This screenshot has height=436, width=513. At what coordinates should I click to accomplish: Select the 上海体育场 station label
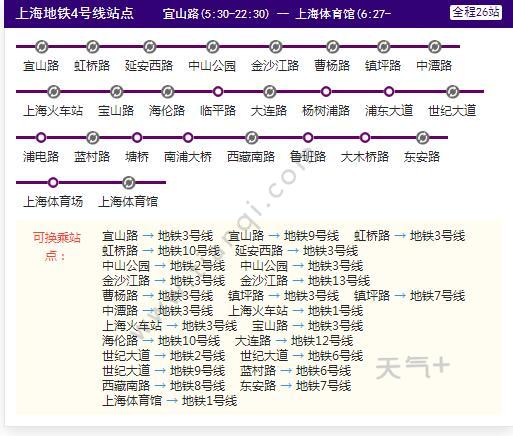[x=53, y=201]
